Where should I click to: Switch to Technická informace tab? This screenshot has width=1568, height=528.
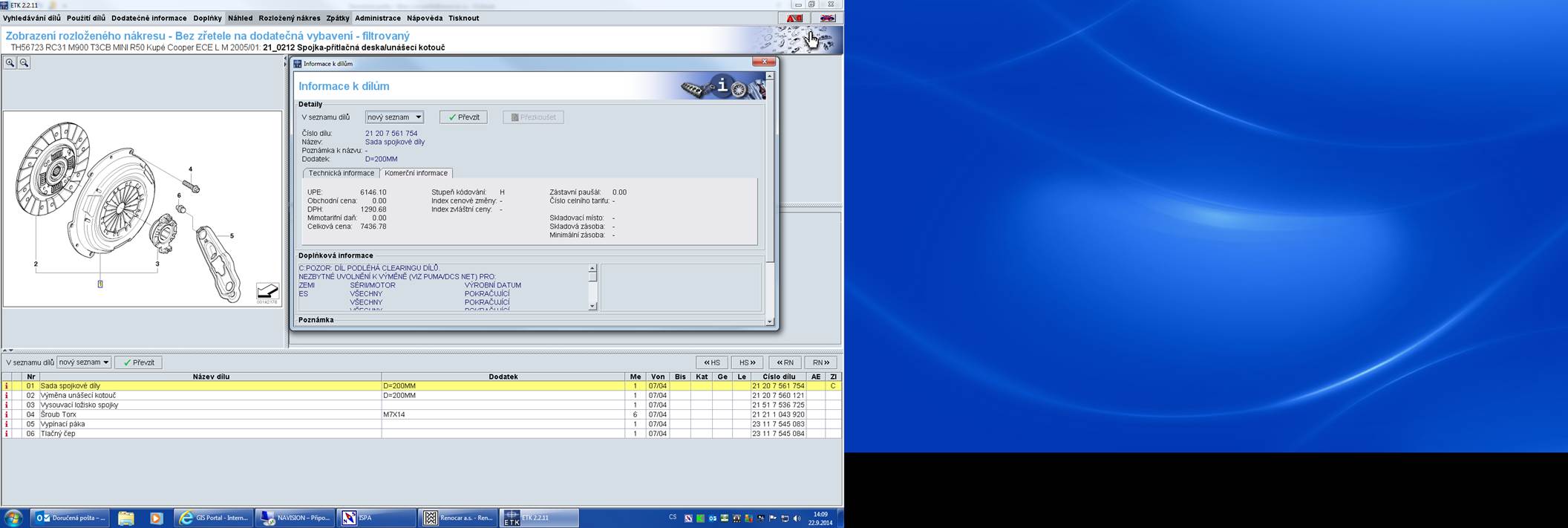tap(341, 173)
